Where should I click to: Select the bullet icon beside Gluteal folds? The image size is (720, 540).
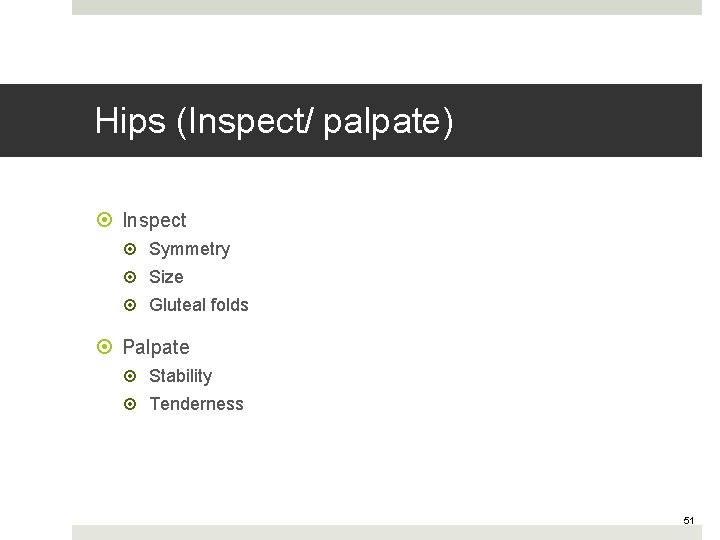tap(130, 305)
